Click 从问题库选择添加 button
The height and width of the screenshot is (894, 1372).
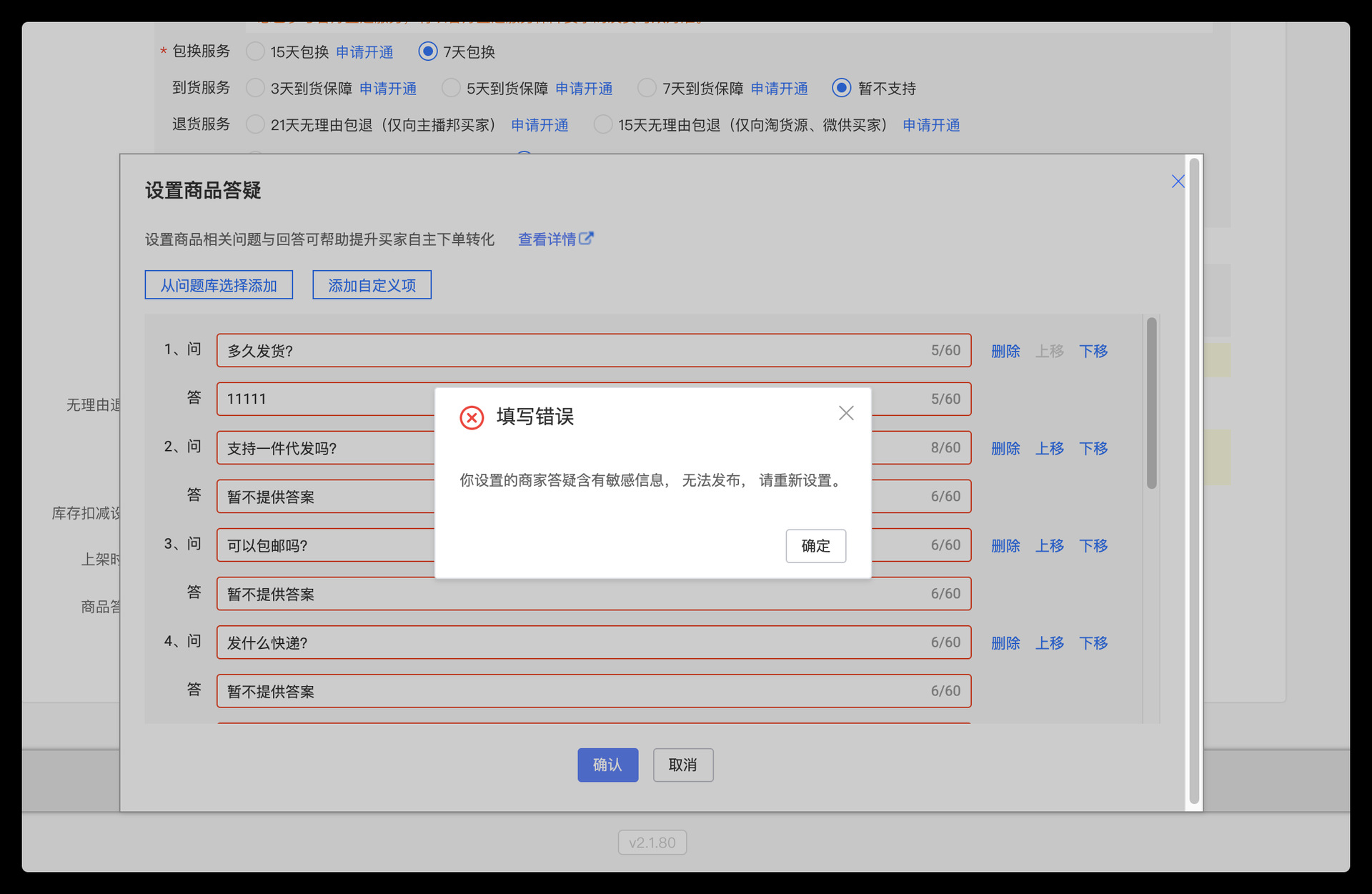point(219,285)
